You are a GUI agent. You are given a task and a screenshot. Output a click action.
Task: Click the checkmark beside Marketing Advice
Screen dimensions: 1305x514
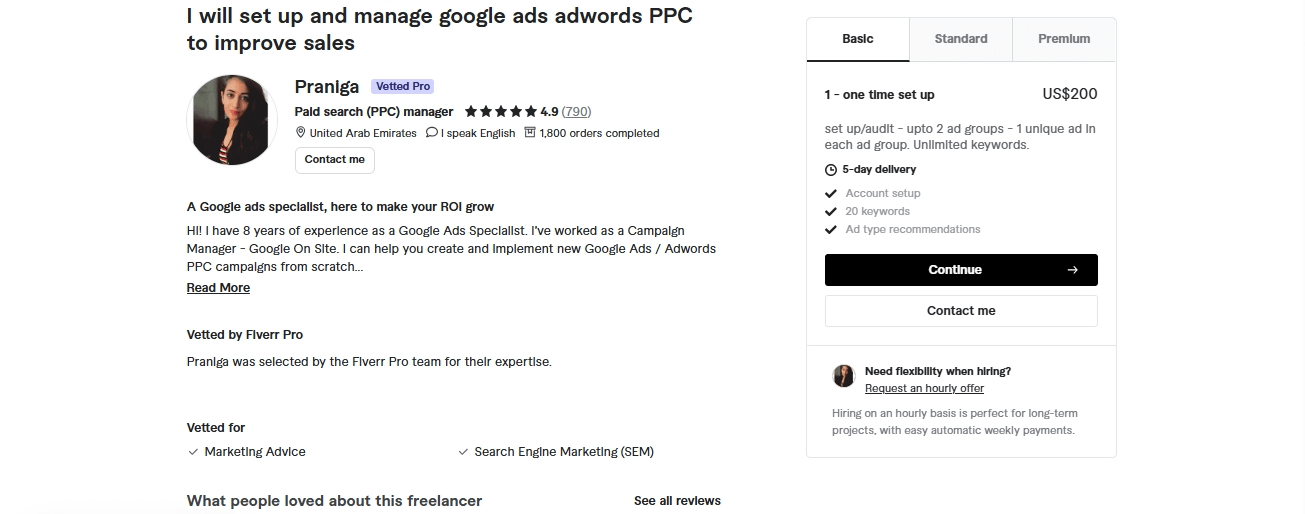coord(193,452)
